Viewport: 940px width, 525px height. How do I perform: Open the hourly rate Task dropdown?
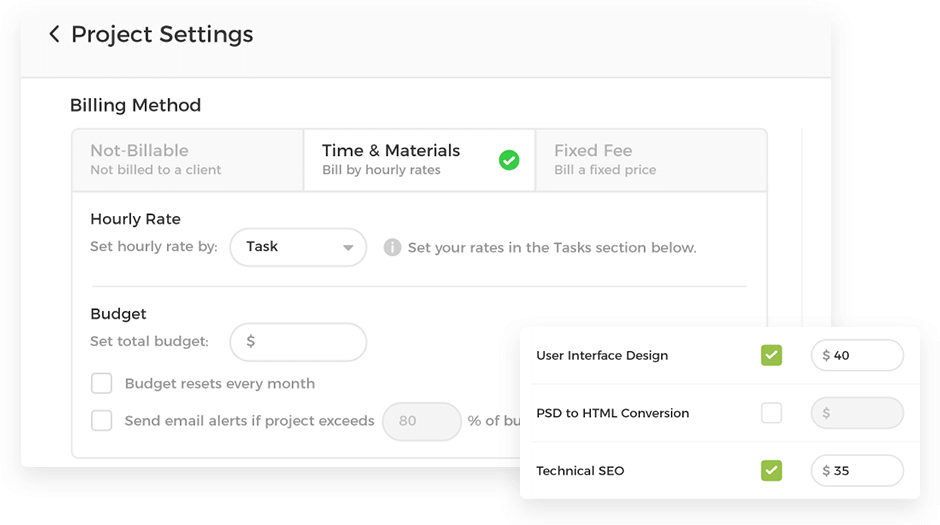tap(297, 247)
